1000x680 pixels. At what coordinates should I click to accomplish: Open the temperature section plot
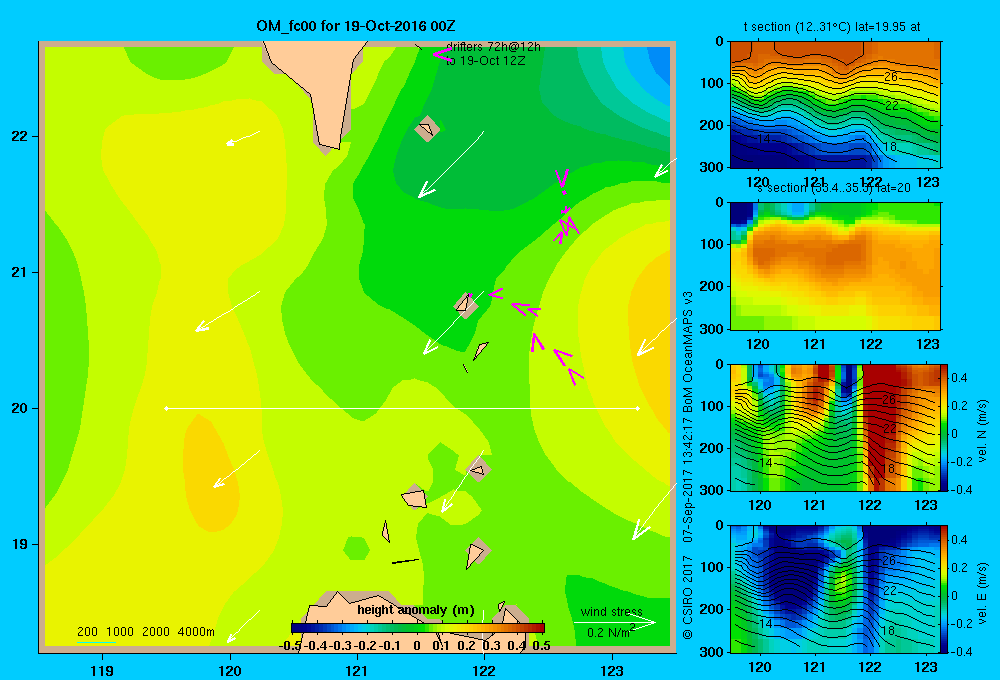click(835, 105)
